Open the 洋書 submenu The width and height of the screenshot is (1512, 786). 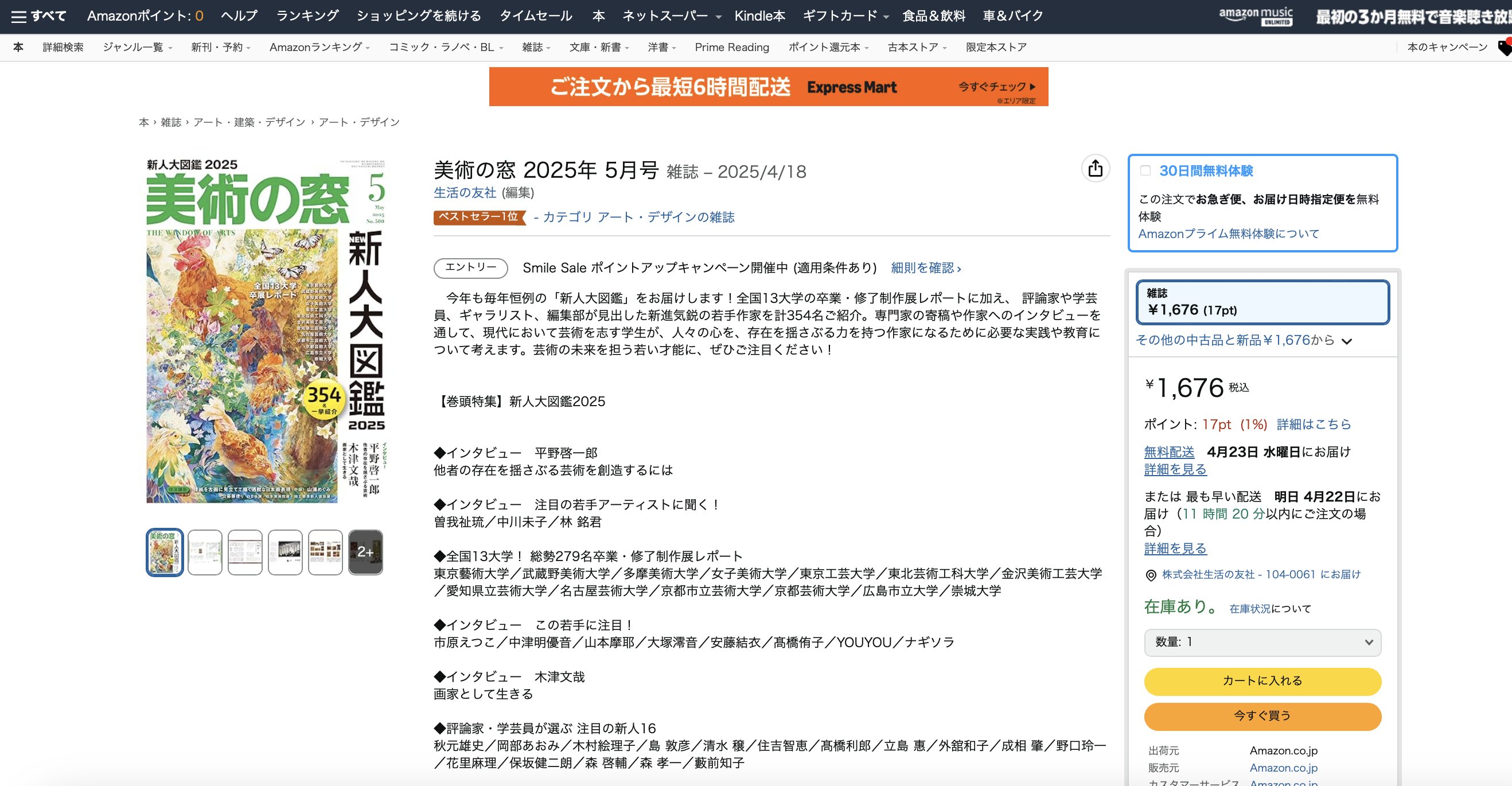click(x=661, y=47)
